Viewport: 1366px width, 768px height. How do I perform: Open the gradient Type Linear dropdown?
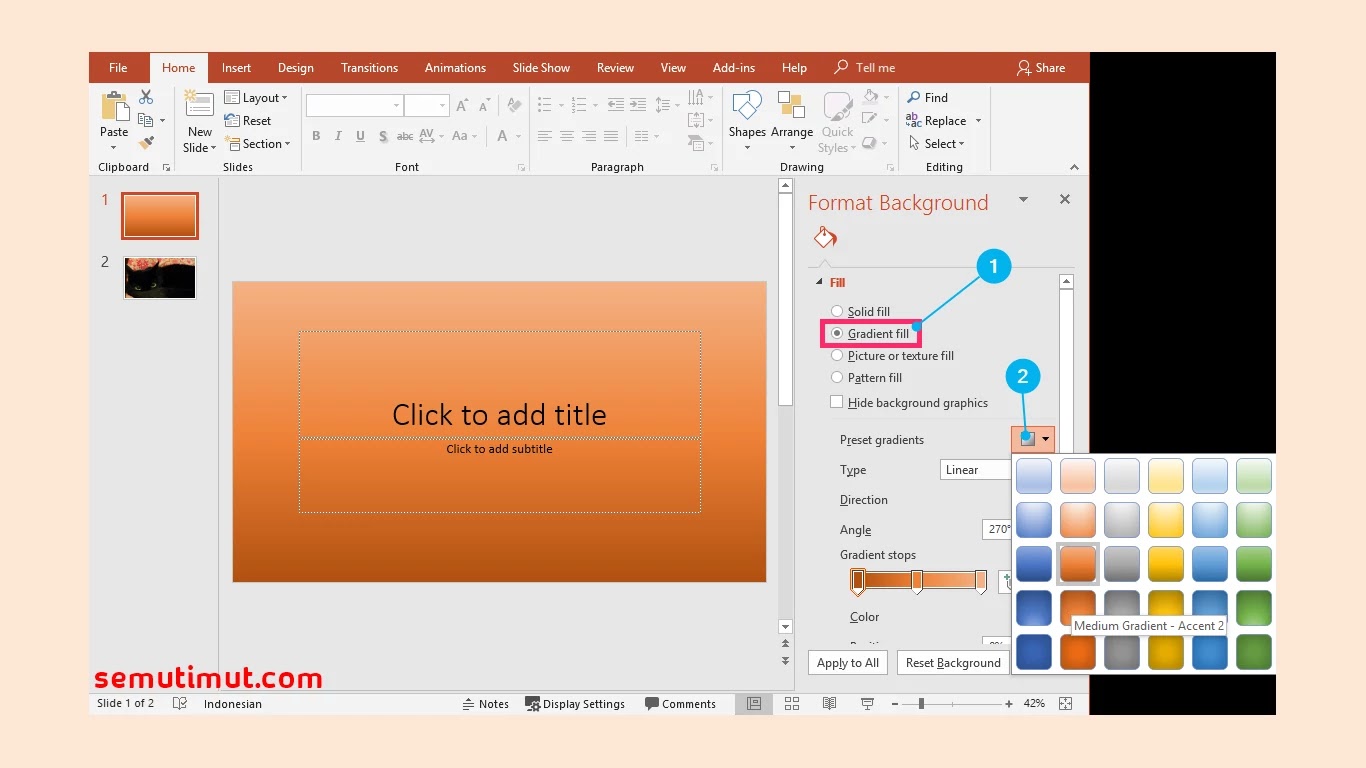(977, 470)
